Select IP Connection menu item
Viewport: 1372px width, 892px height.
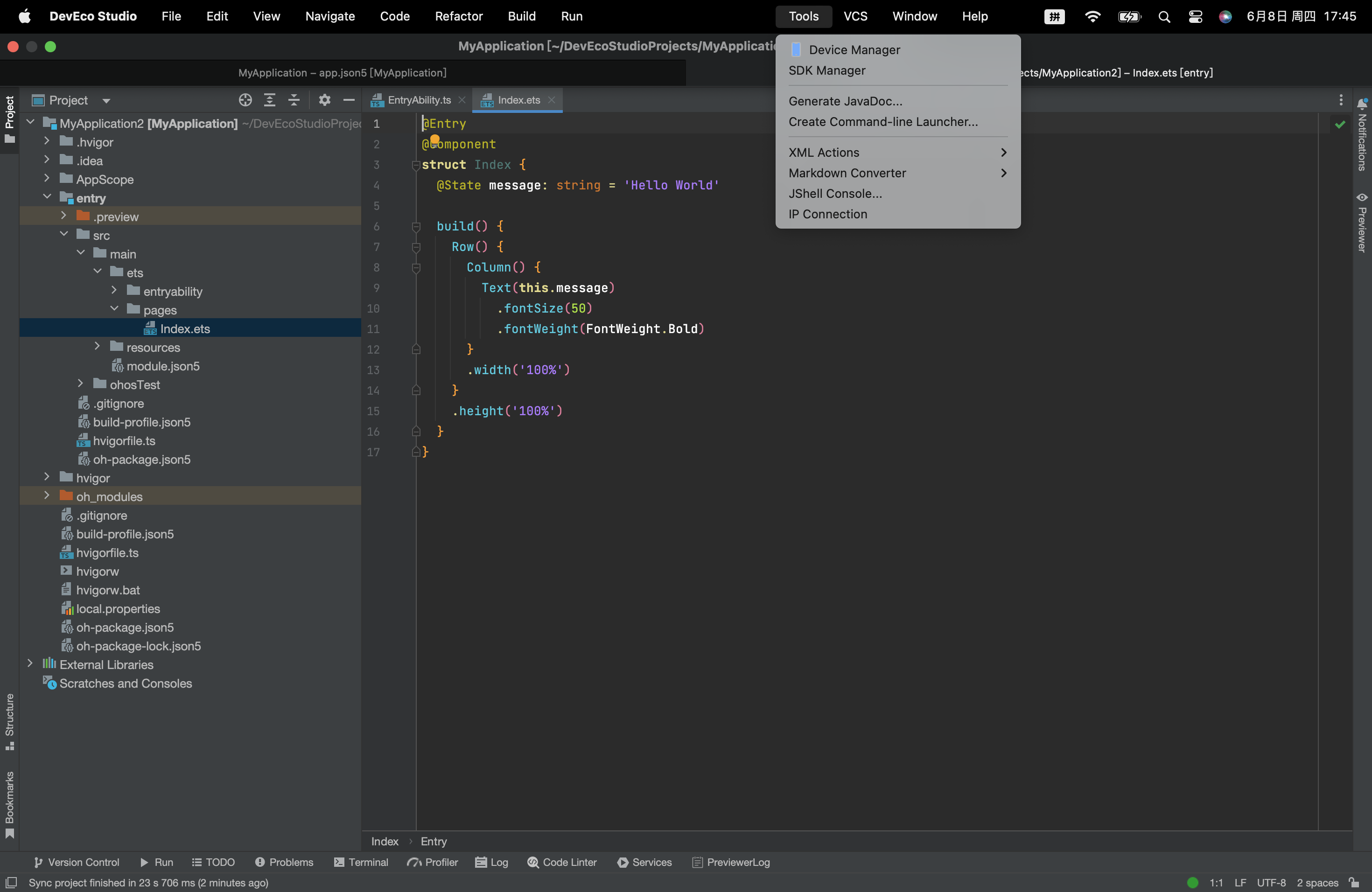tap(897, 214)
